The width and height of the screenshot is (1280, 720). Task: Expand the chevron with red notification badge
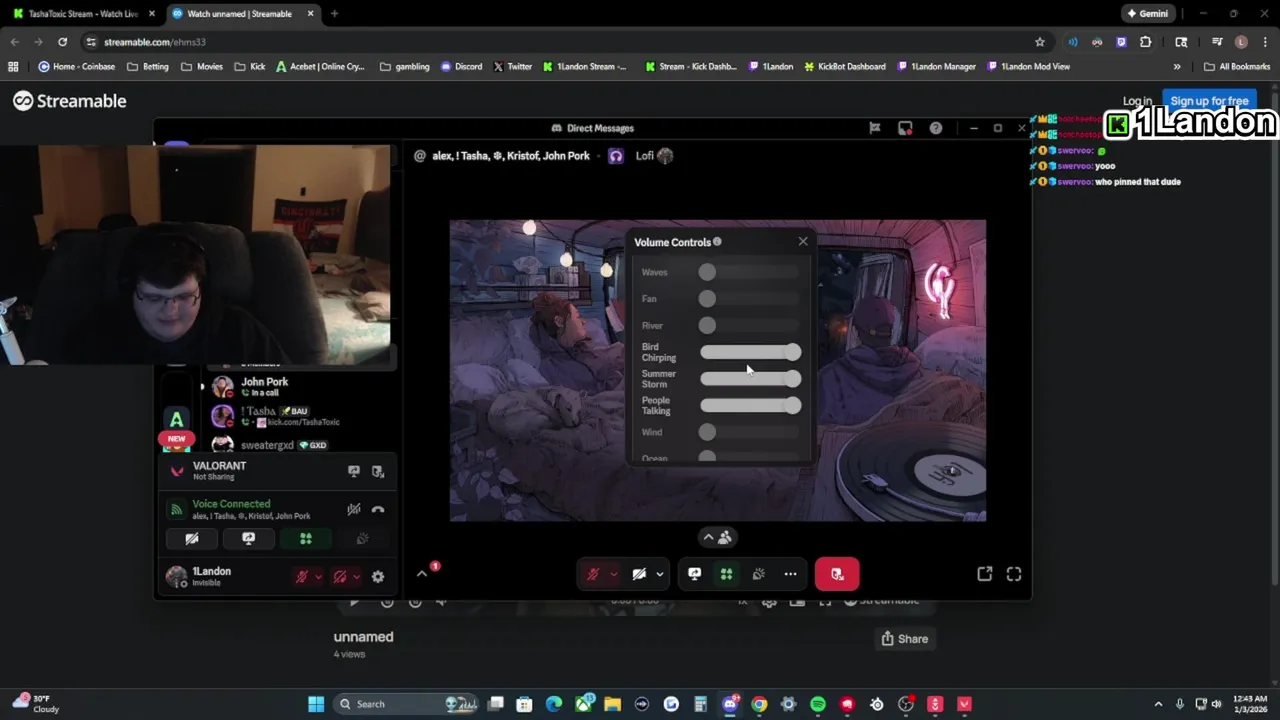pyautogui.click(x=423, y=572)
